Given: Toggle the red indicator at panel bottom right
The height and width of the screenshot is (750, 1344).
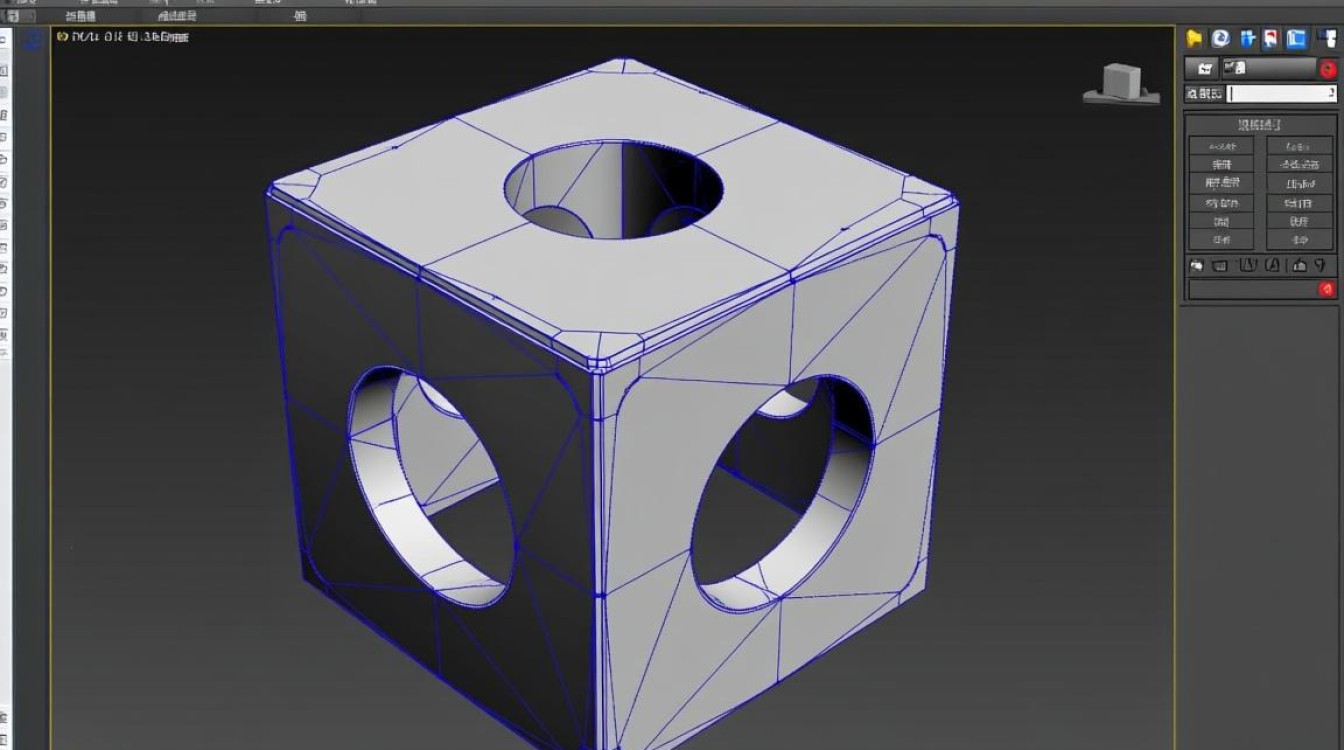Looking at the screenshot, I should coord(1328,289).
